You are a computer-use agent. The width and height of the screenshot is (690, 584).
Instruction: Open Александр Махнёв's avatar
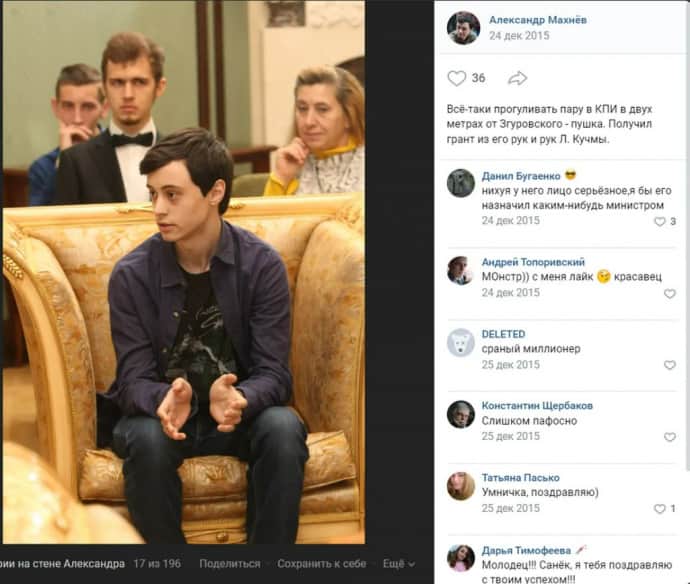(x=463, y=28)
